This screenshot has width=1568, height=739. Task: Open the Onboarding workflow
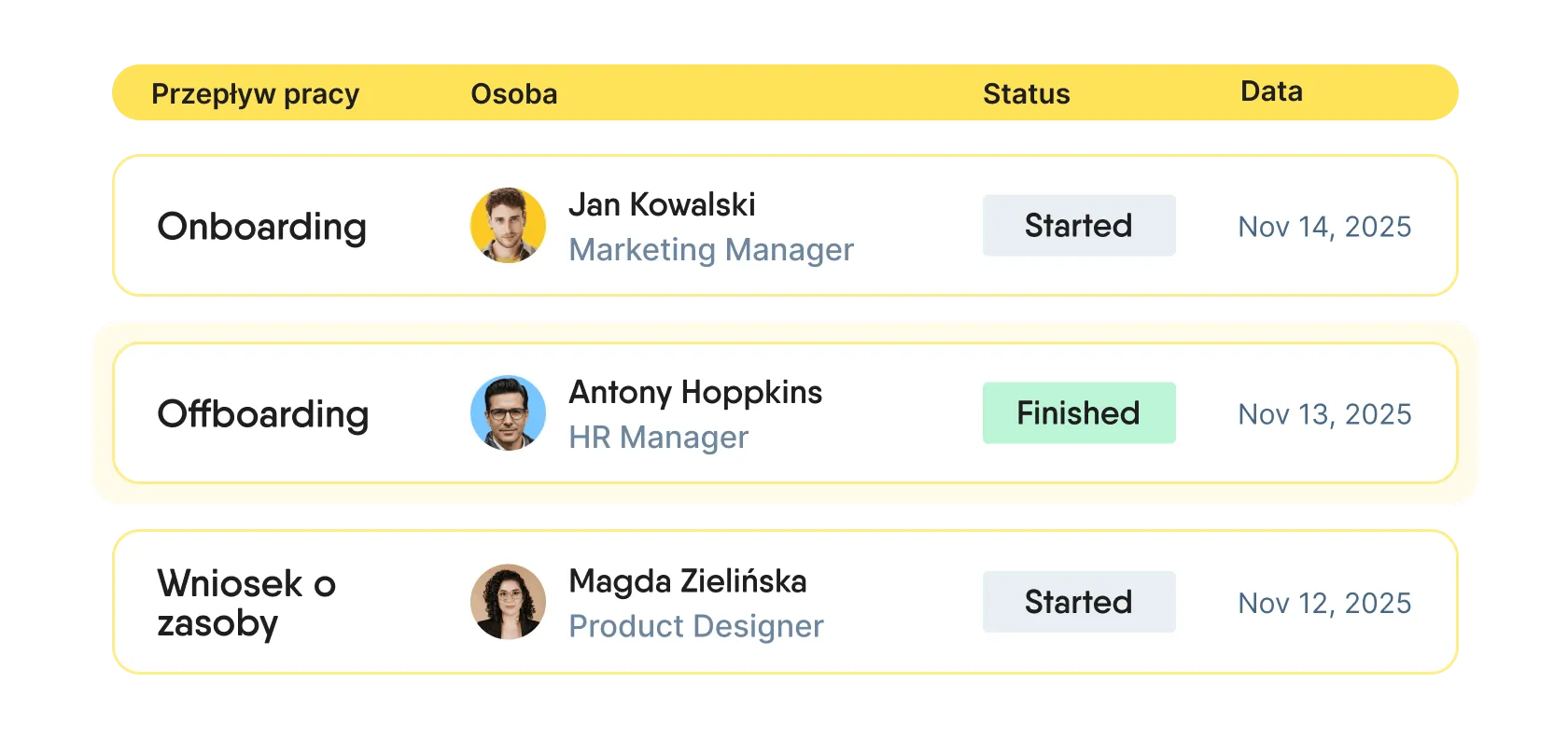click(261, 227)
